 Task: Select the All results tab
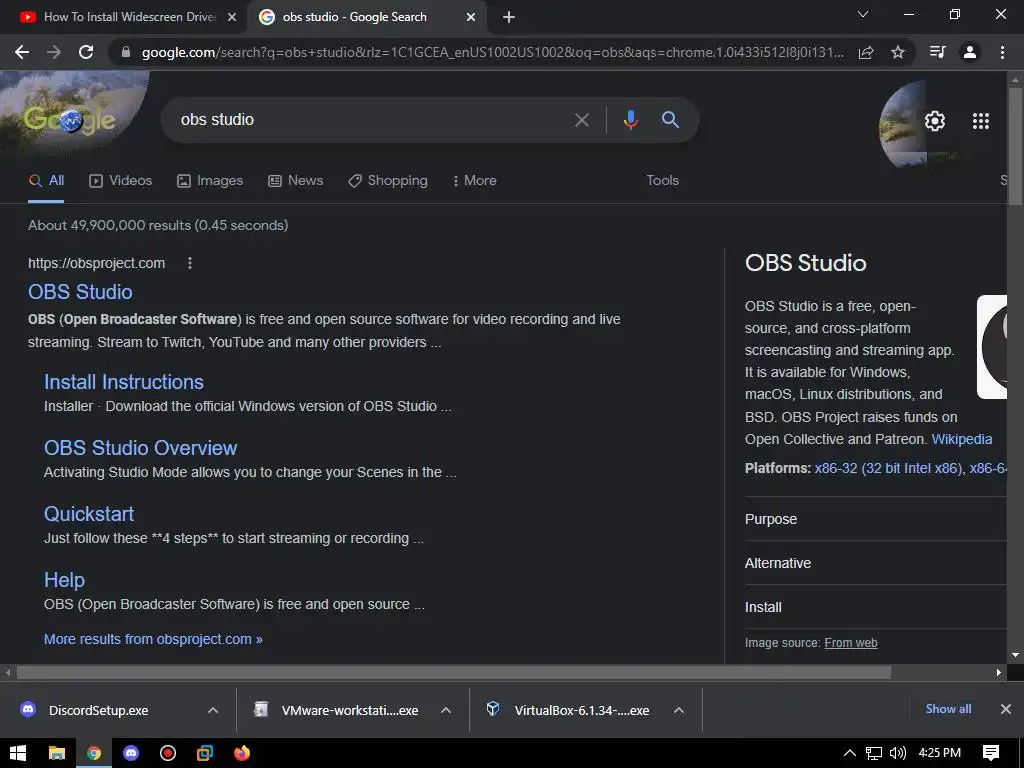pyautogui.click(x=46, y=181)
